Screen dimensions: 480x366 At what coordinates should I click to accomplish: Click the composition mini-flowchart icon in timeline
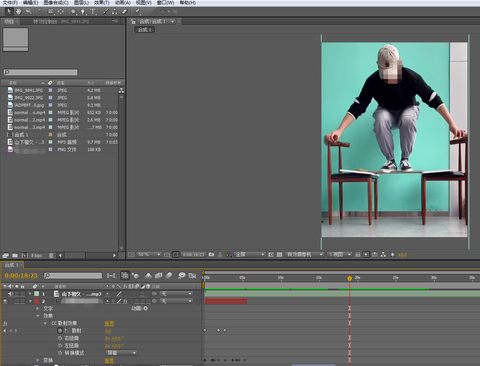point(111,276)
